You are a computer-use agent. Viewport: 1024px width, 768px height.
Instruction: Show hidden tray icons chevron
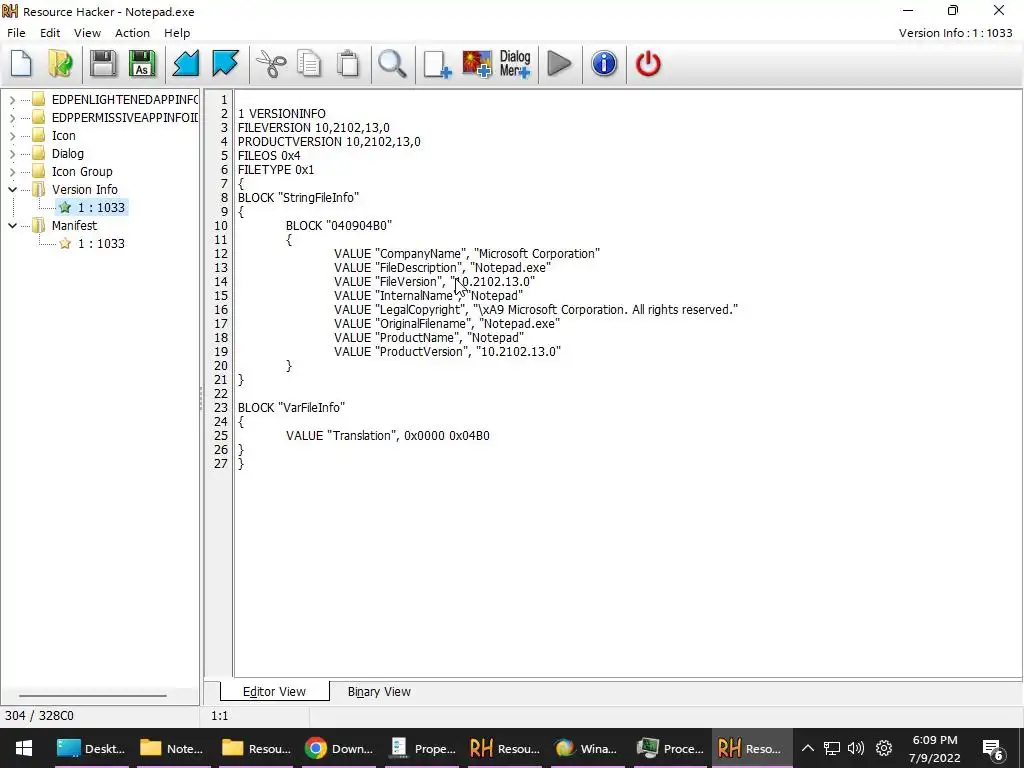(x=807, y=748)
